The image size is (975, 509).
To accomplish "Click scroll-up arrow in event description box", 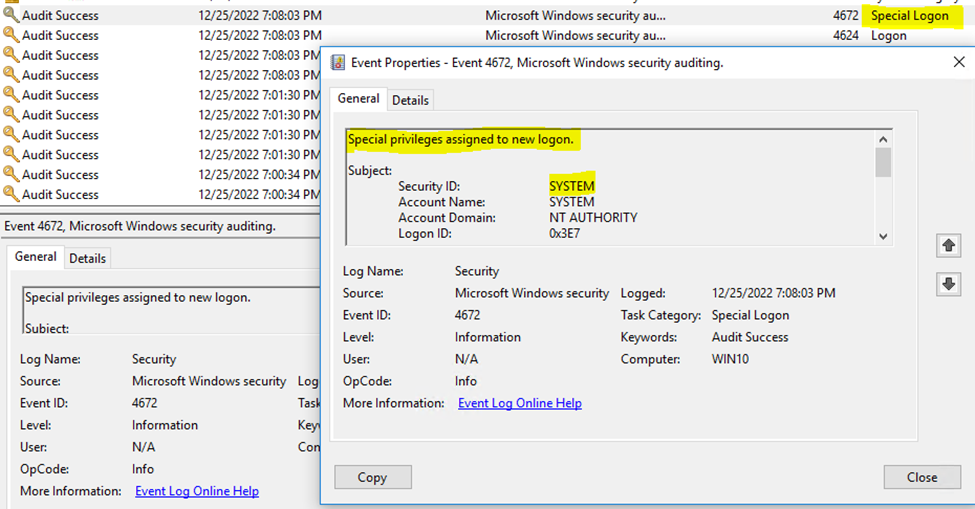I will [x=883, y=140].
